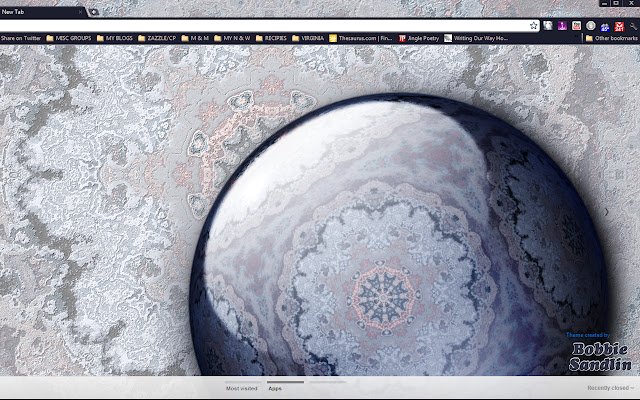
Task: Switch to Most visited section
Action: (242, 388)
